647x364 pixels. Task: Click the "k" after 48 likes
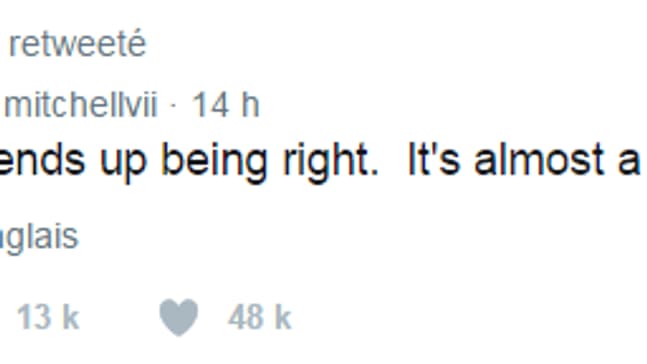click(x=283, y=317)
